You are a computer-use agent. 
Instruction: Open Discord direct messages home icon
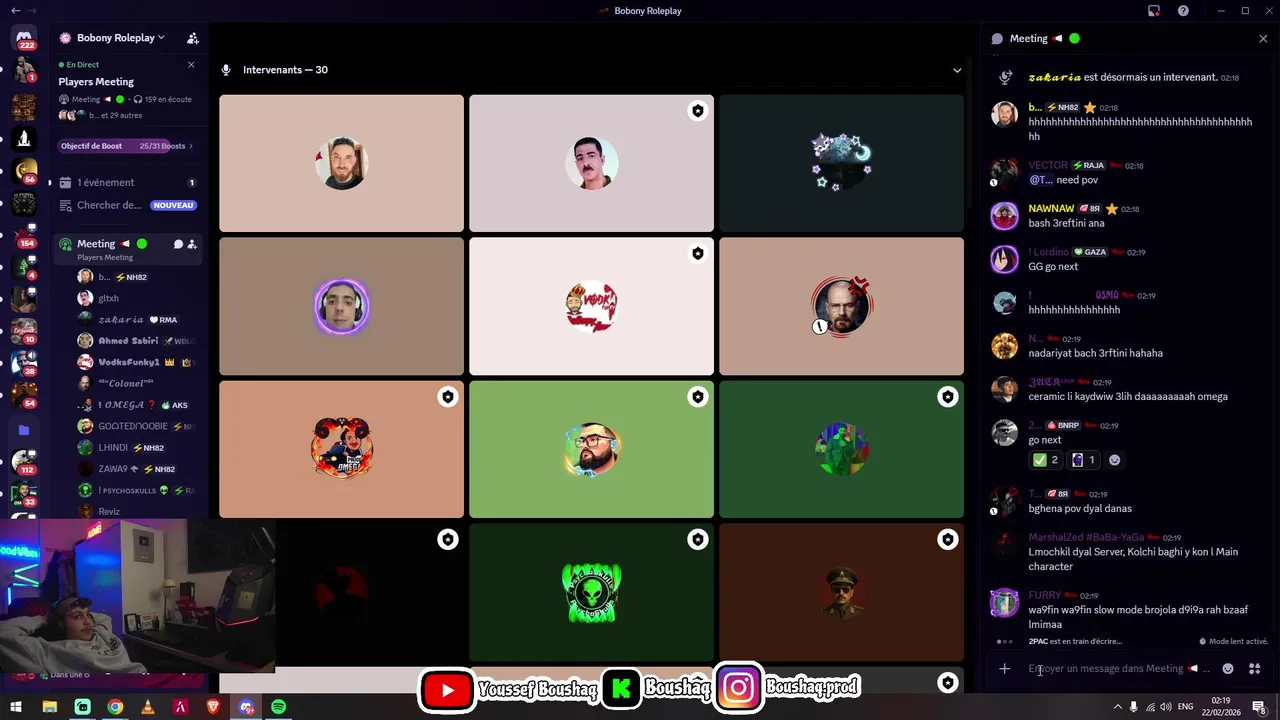pos(24,37)
